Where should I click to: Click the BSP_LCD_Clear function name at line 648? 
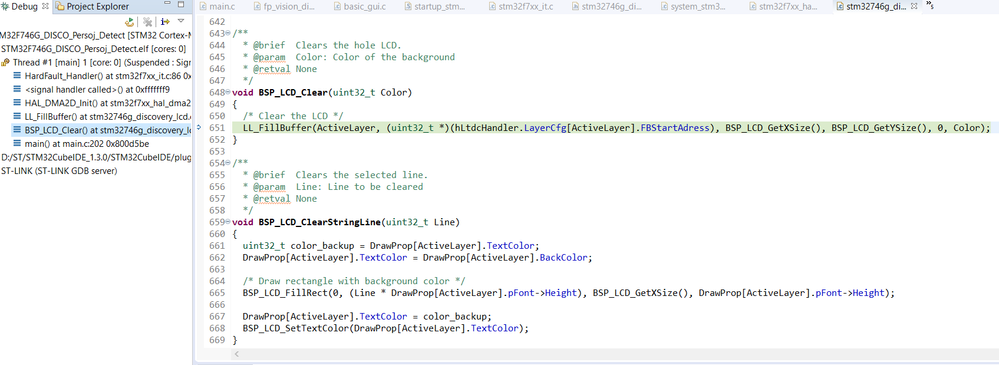tap(293, 93)
